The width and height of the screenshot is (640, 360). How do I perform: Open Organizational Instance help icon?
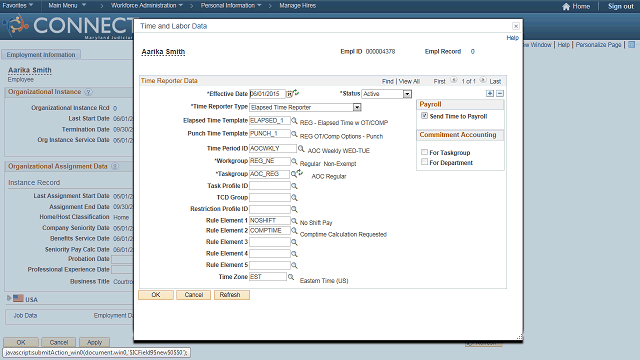[88, 92]
